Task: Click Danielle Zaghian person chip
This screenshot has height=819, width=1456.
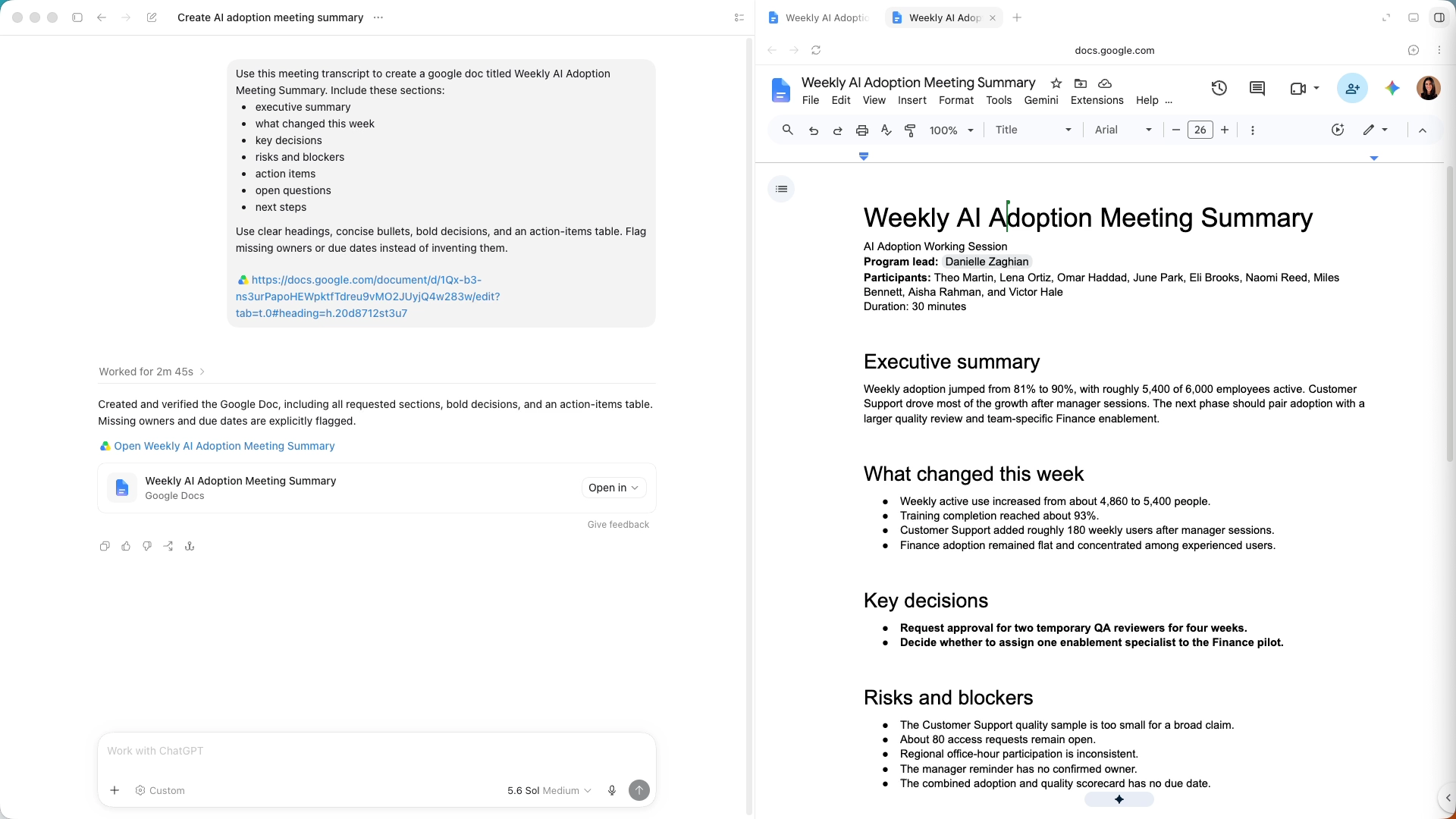Action: (987, 262)
